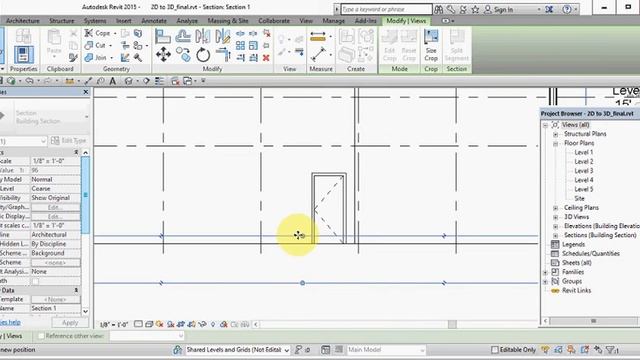Select the Array tool
The image size is (640, 360).
240,45
